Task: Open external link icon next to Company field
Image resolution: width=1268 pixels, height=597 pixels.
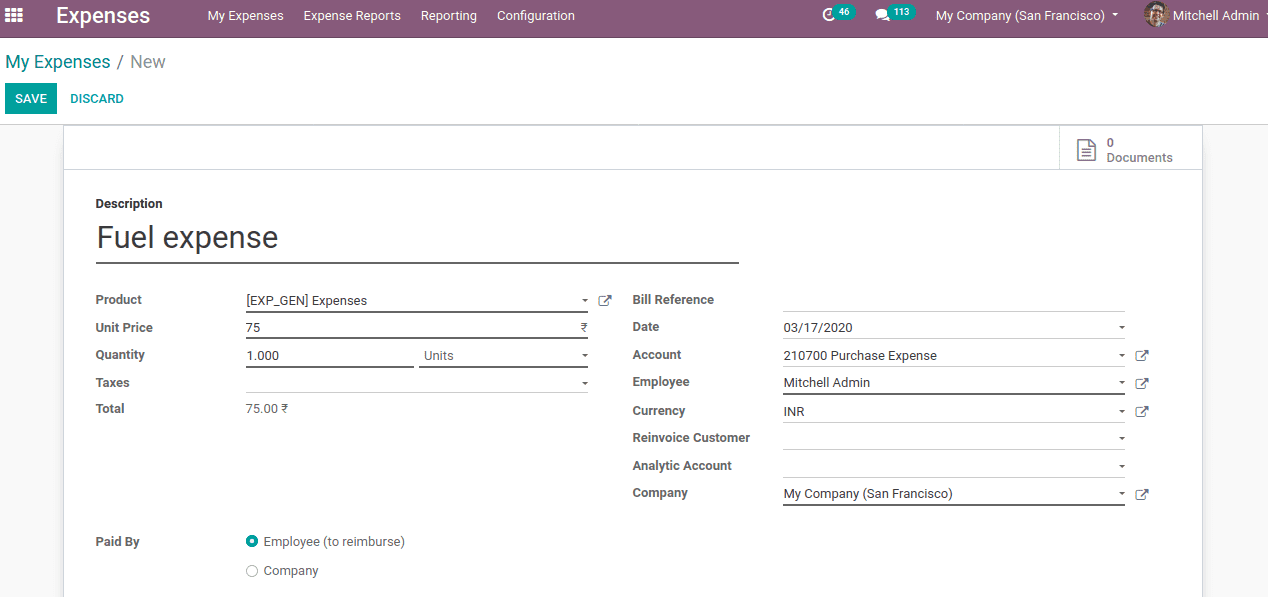Action: point(1142,494)
